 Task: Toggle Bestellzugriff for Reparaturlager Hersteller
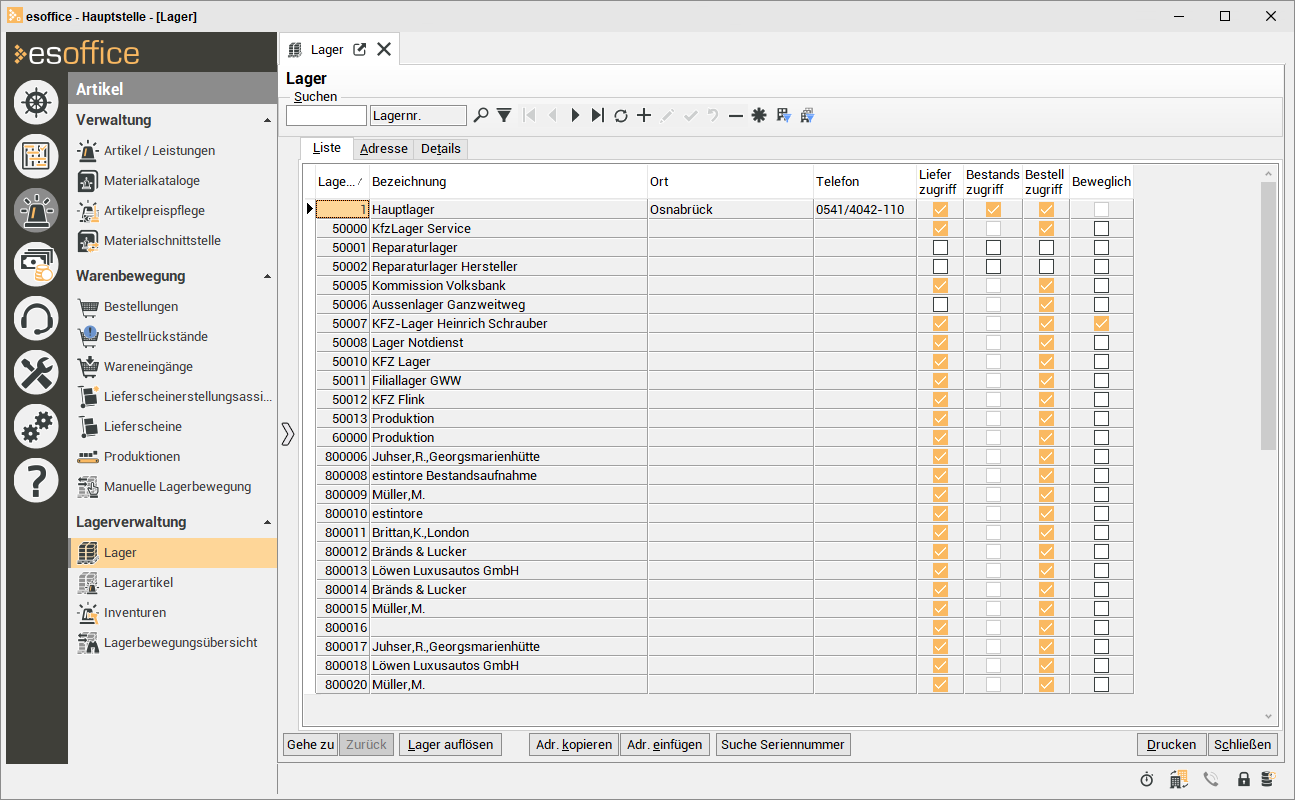click(1046, 267)
